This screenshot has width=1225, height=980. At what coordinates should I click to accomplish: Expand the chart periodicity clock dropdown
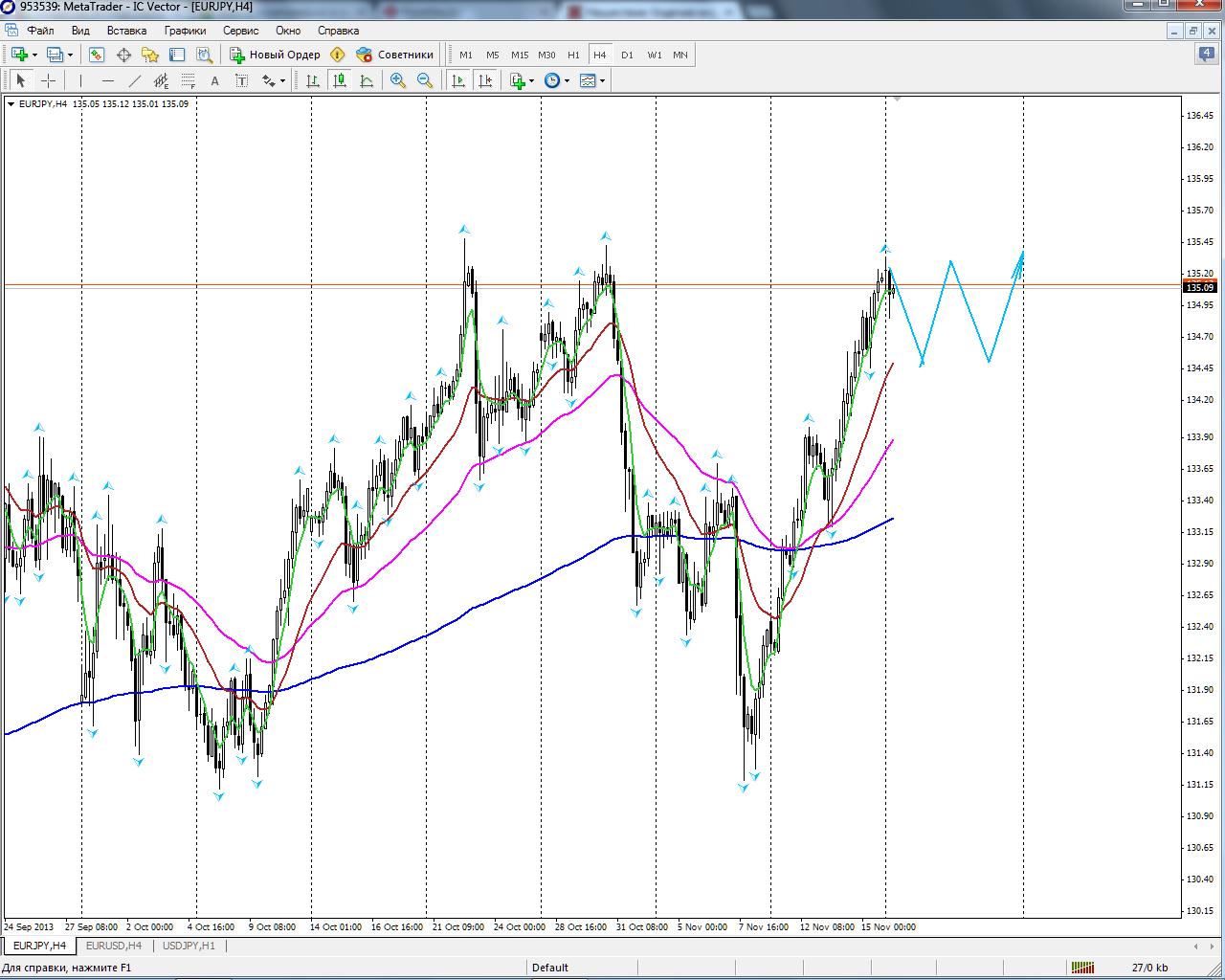[x=567, y=81]
